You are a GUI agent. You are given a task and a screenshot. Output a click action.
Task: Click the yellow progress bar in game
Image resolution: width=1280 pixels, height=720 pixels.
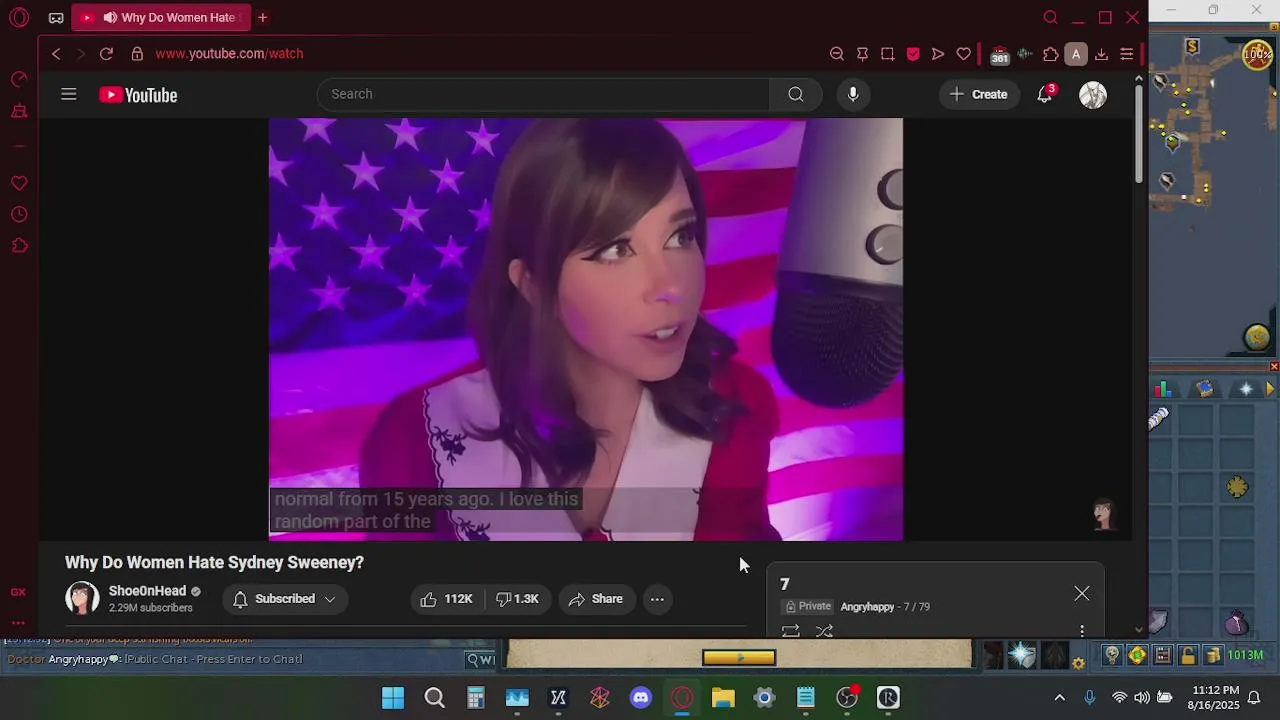pyautogui.click(x=739, y=657)
